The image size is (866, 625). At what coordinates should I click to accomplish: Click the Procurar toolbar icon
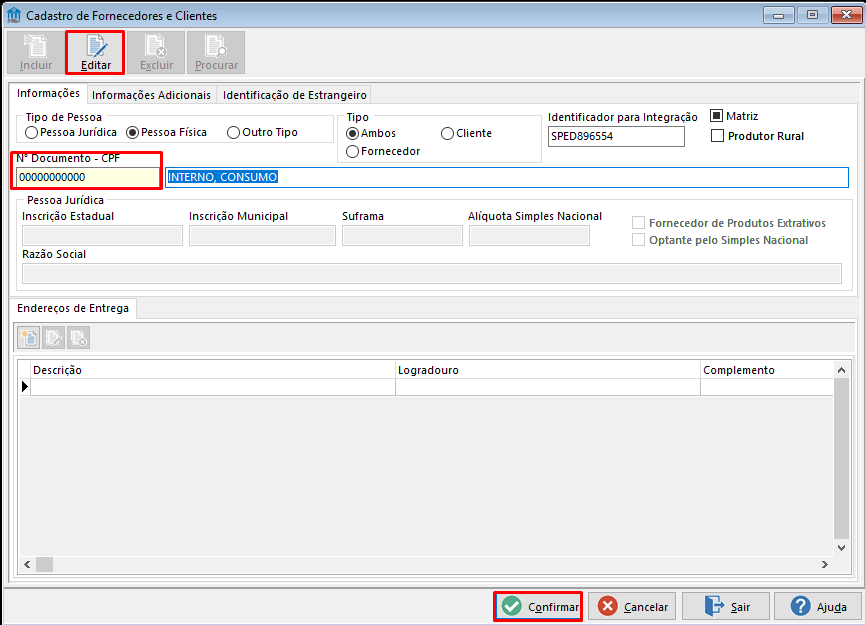coord(216,52)
